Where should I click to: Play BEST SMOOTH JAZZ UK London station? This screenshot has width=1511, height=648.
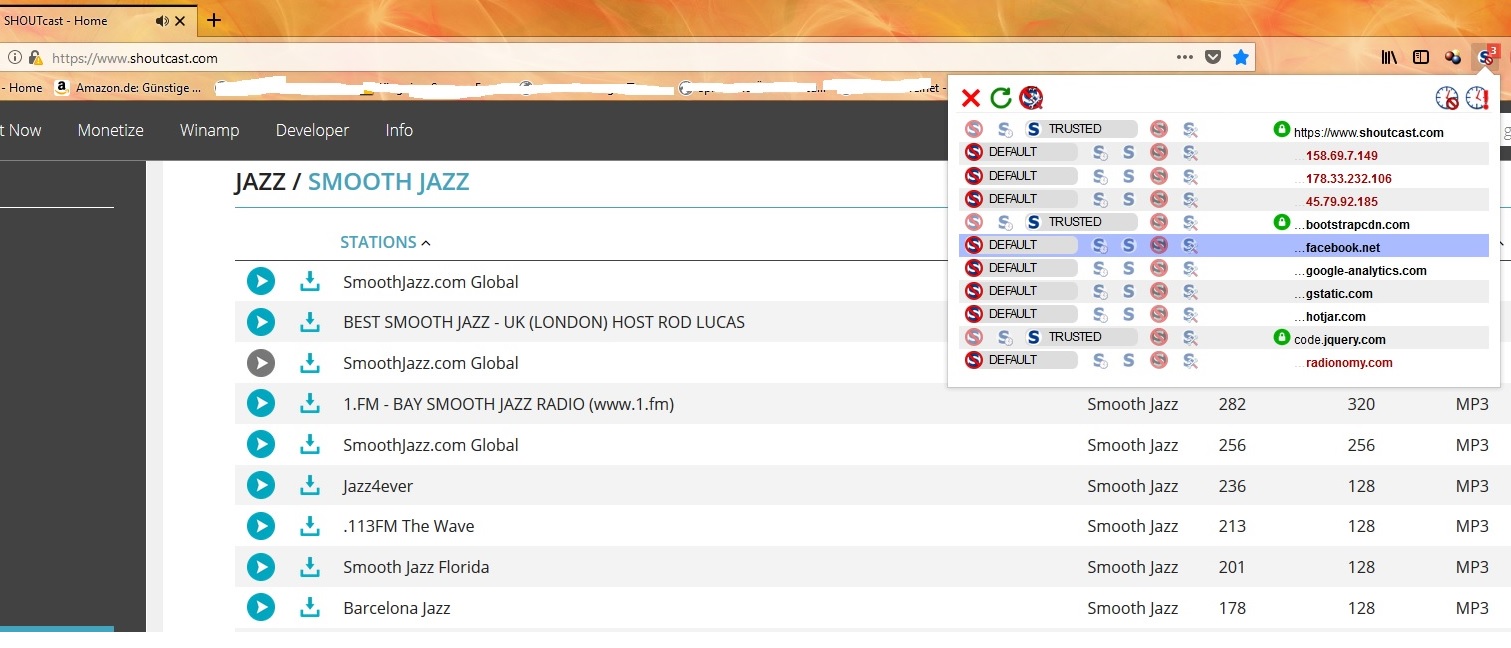(261, 322)
